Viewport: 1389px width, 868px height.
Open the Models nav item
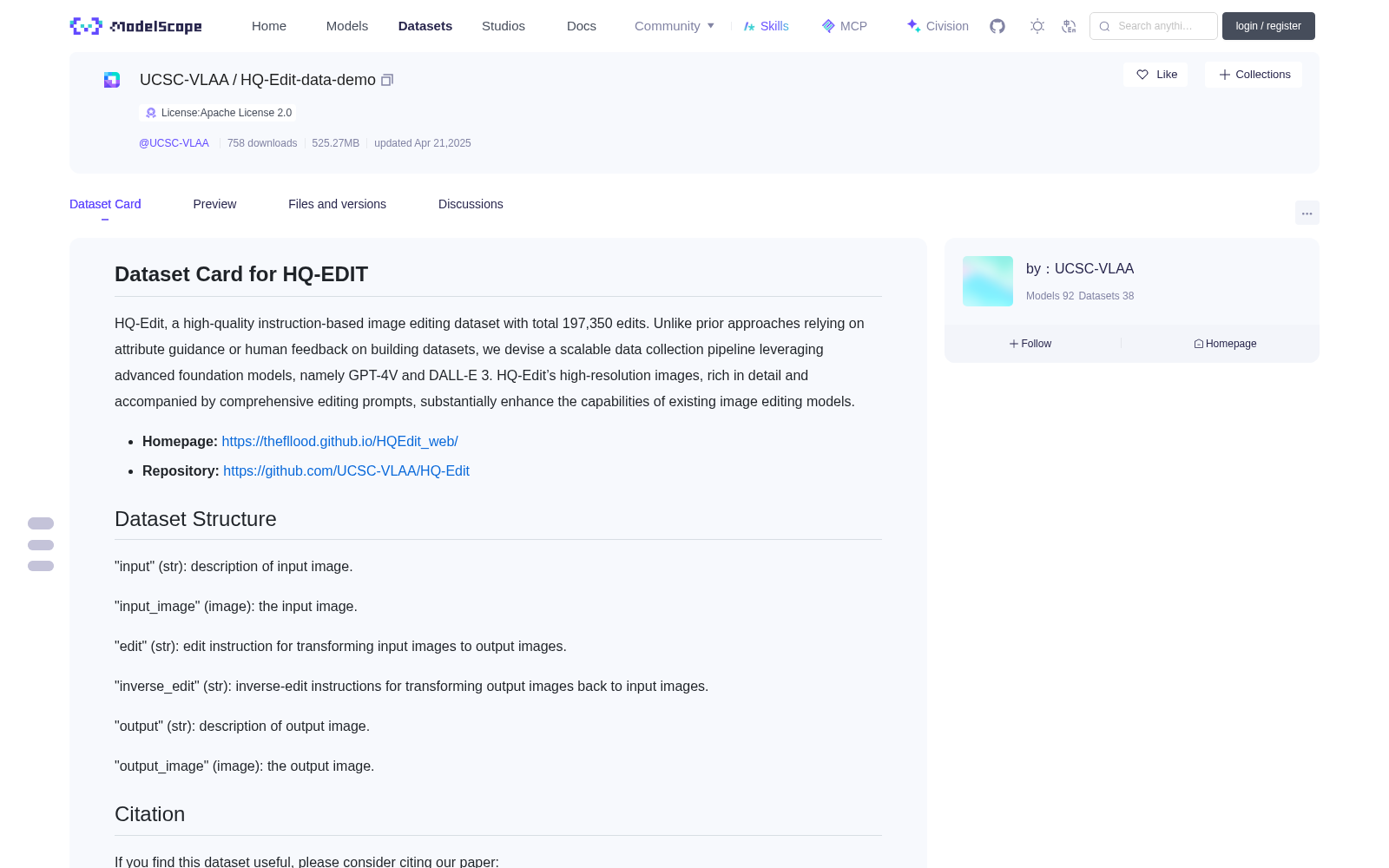(347, 26)
